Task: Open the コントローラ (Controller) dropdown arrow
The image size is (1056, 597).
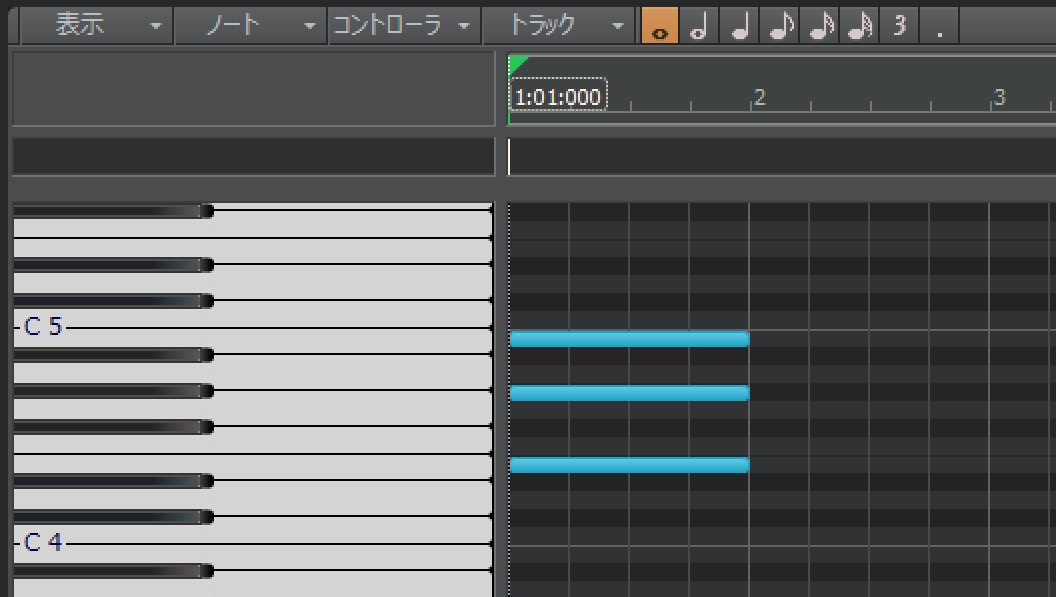Action: click(462, 26)
